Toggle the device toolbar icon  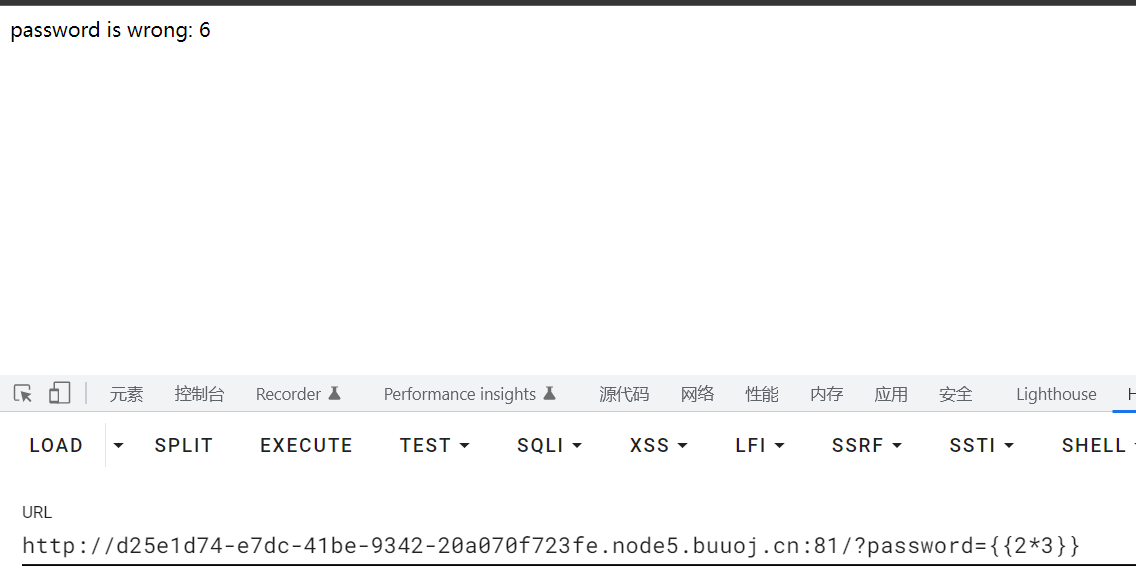coord(59,393)
